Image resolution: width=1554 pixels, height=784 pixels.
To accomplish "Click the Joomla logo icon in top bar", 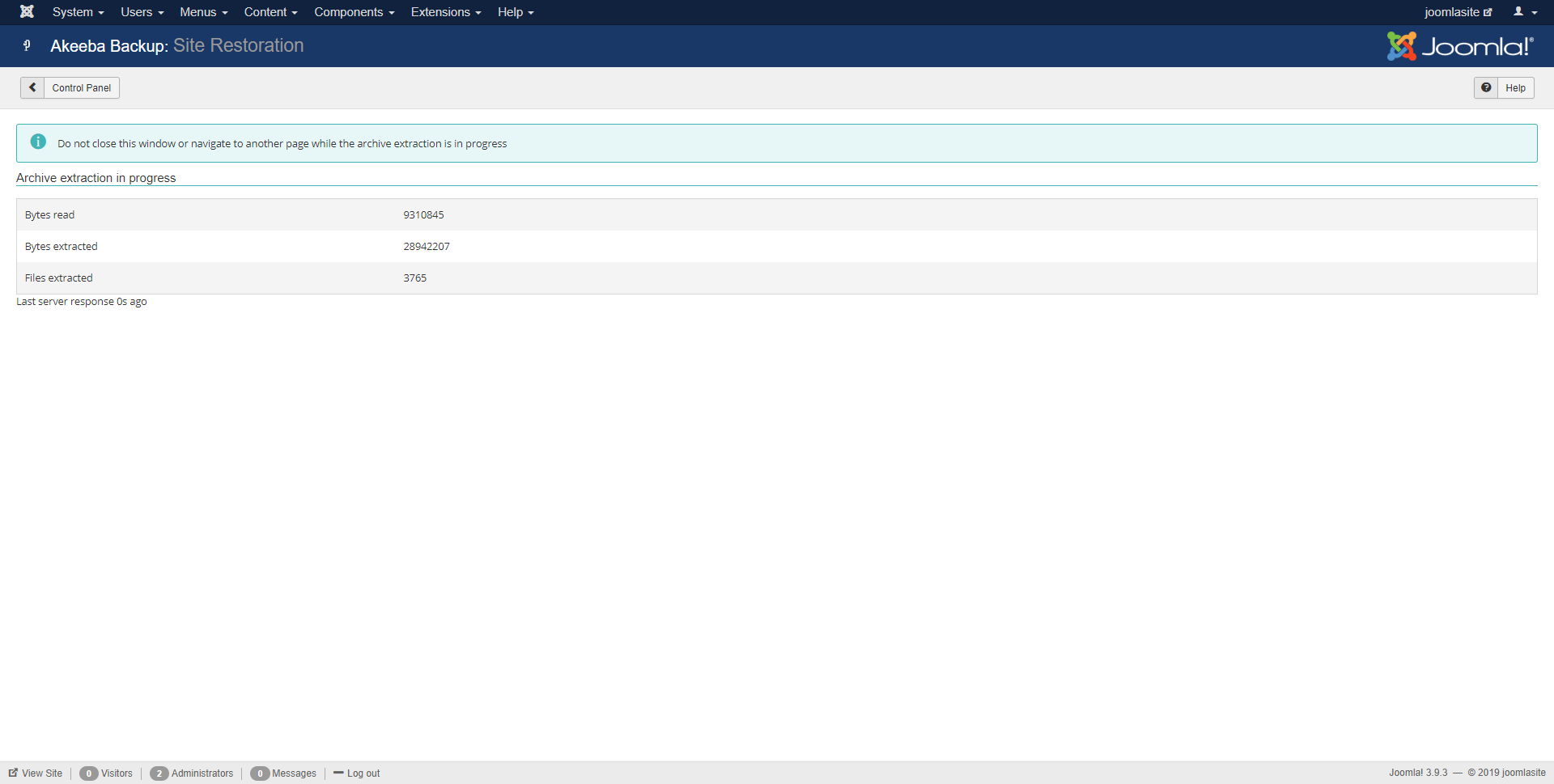I will (27, 12).
